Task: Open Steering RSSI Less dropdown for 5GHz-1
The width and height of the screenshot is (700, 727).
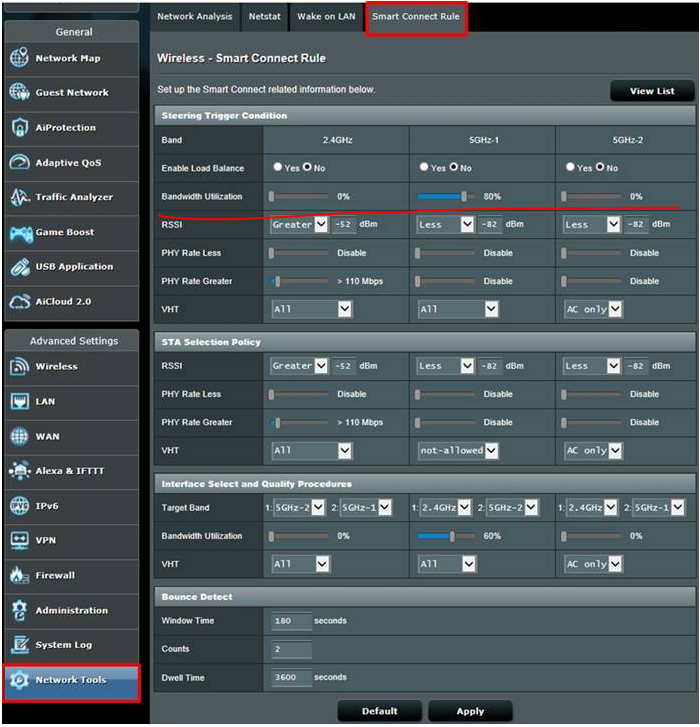Action: tap(445, 224)
